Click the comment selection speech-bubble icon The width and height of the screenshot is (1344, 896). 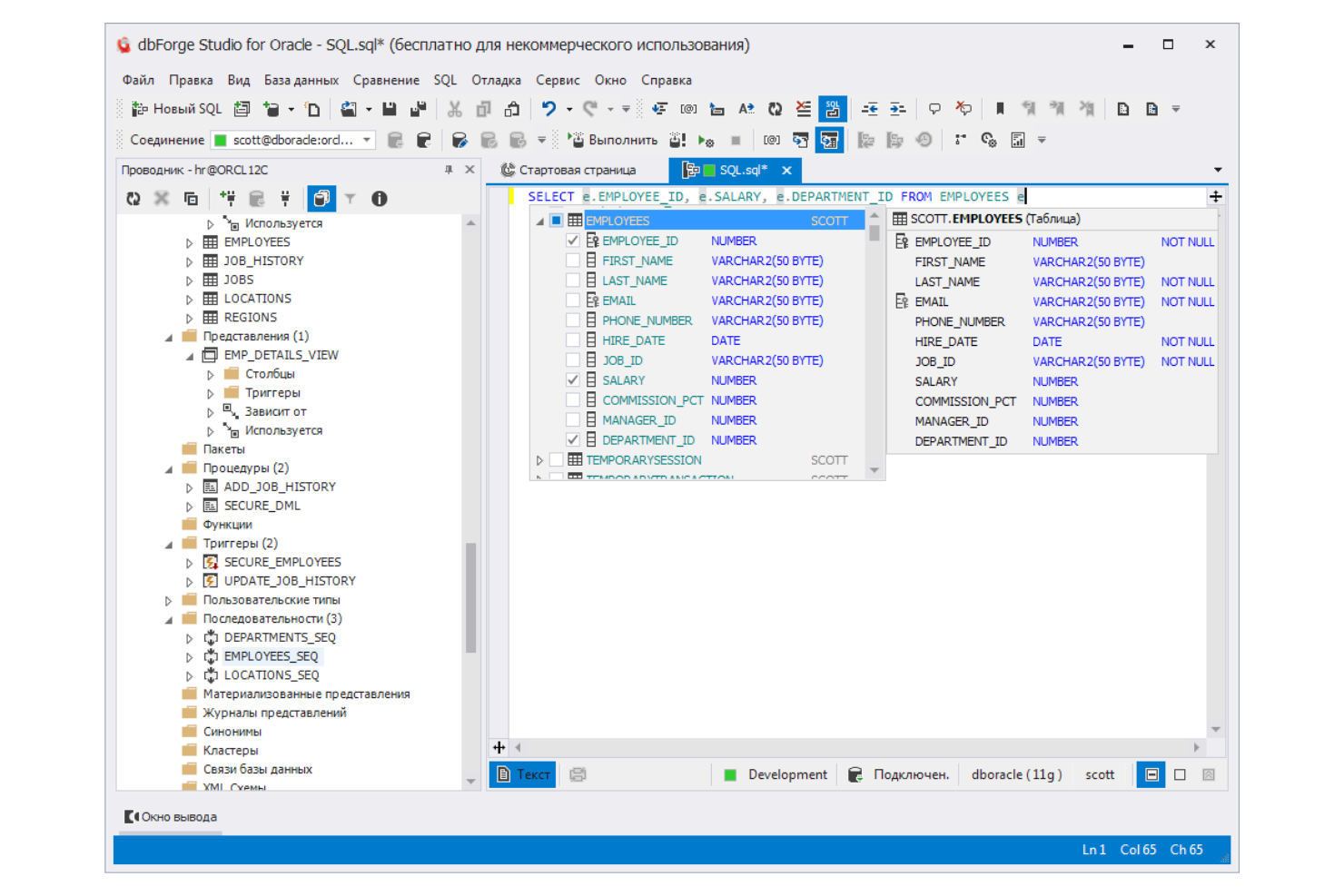click(934, 109)
